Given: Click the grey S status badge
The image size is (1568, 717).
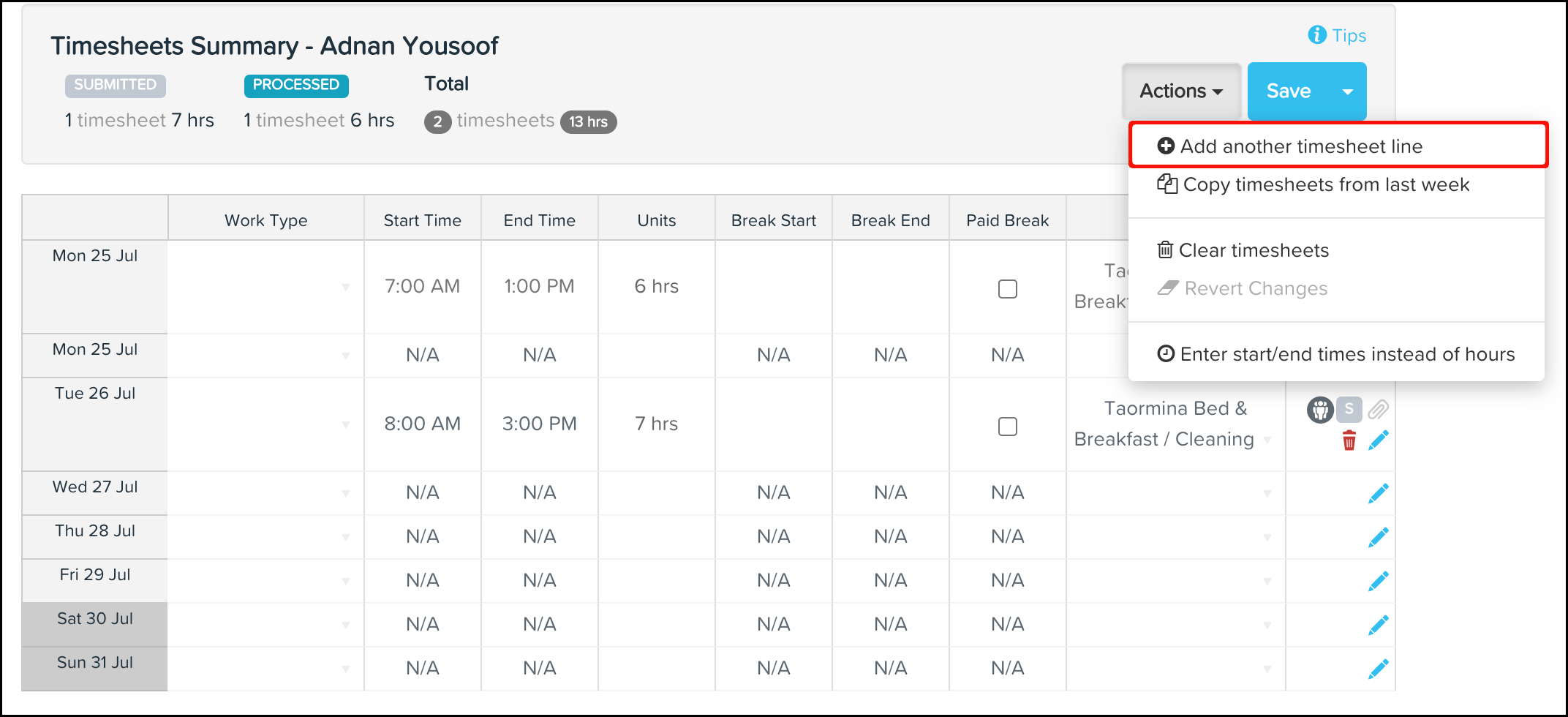Looking at the screenshot, I should pyautogui.click(x=1349, y=409).
